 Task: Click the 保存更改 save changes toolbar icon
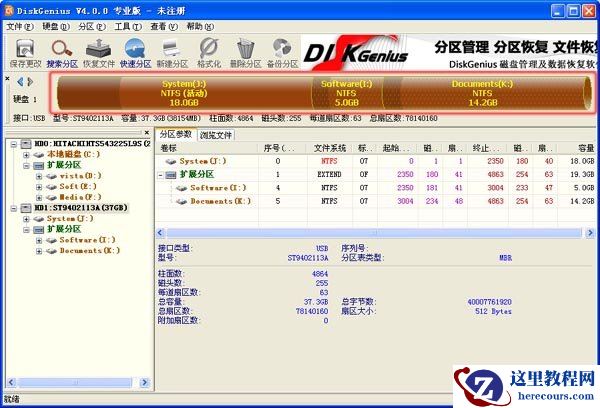(x=25, y=53)
